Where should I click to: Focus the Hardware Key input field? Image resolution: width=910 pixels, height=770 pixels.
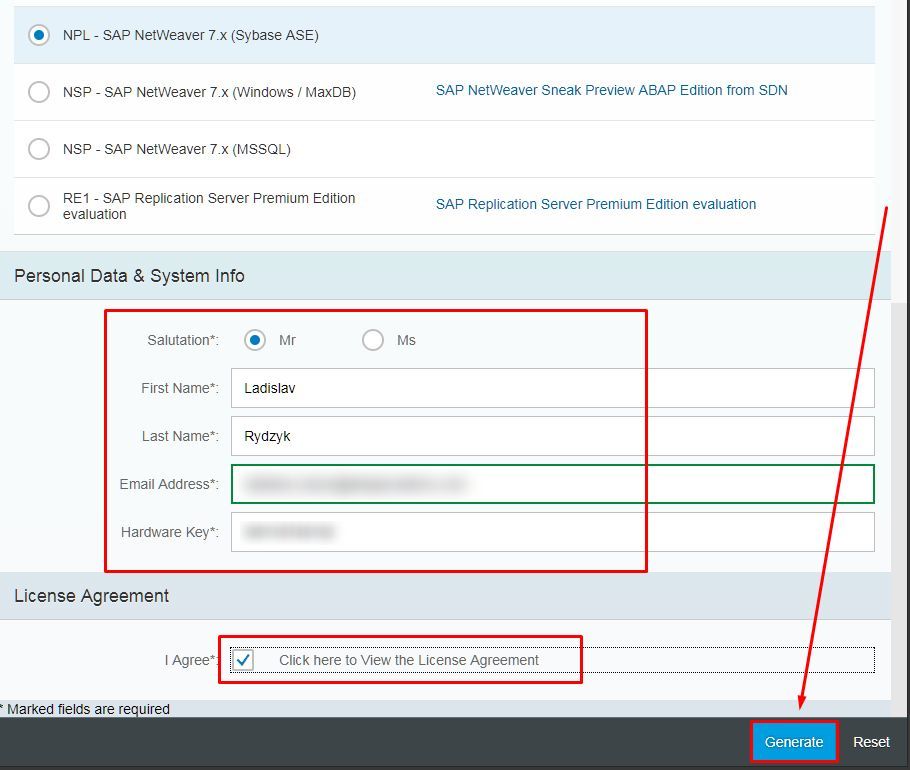[x=552, y=532]
